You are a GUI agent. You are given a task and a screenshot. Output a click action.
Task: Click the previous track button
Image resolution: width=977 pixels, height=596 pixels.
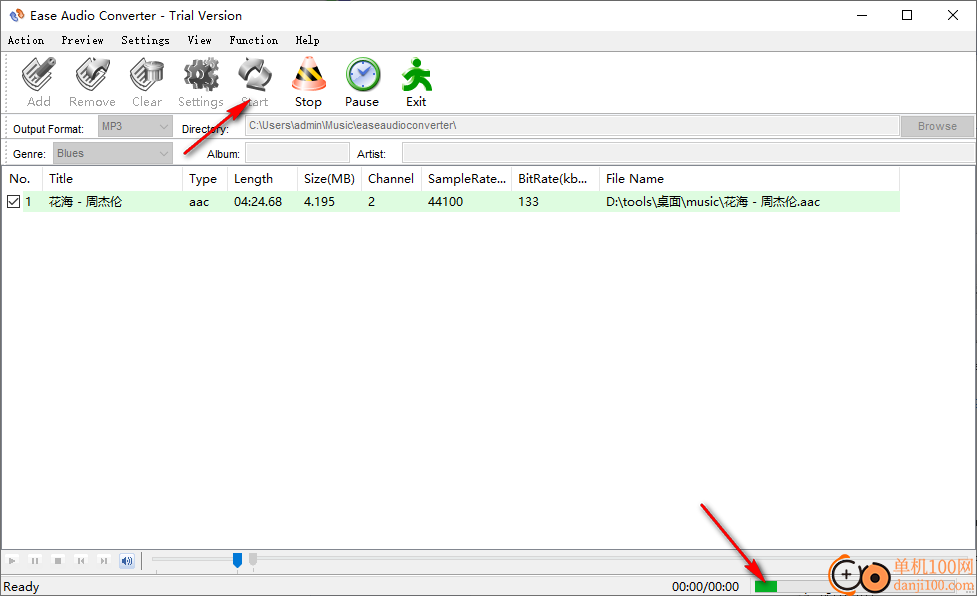81,561
